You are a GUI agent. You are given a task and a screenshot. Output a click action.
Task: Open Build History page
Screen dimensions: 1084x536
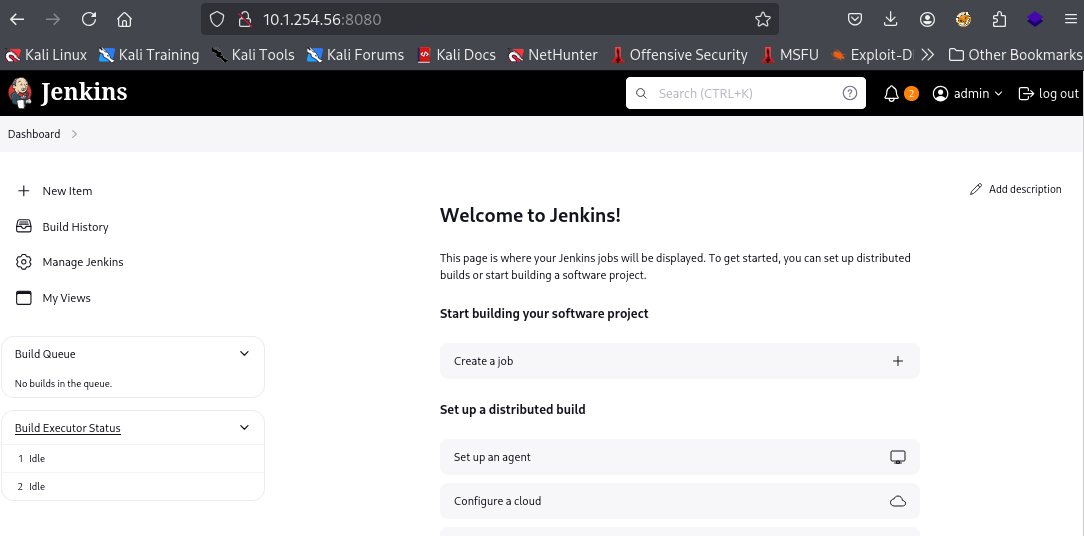[x=75, y=227]
